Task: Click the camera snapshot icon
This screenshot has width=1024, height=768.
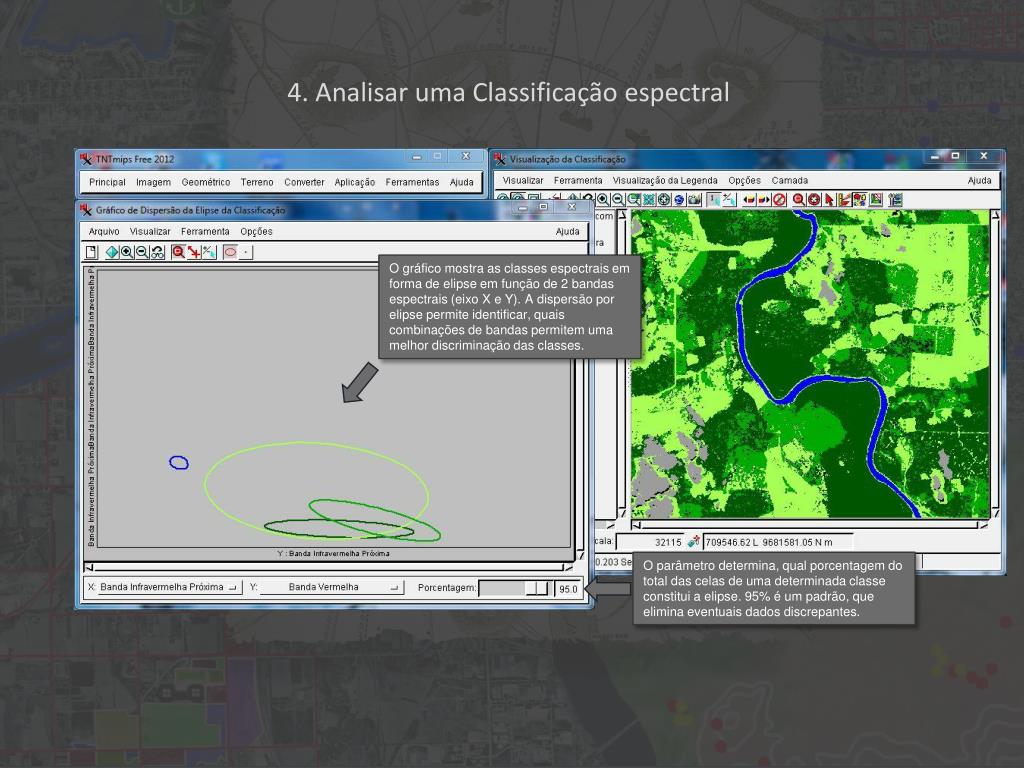Action: click(695, 200)
